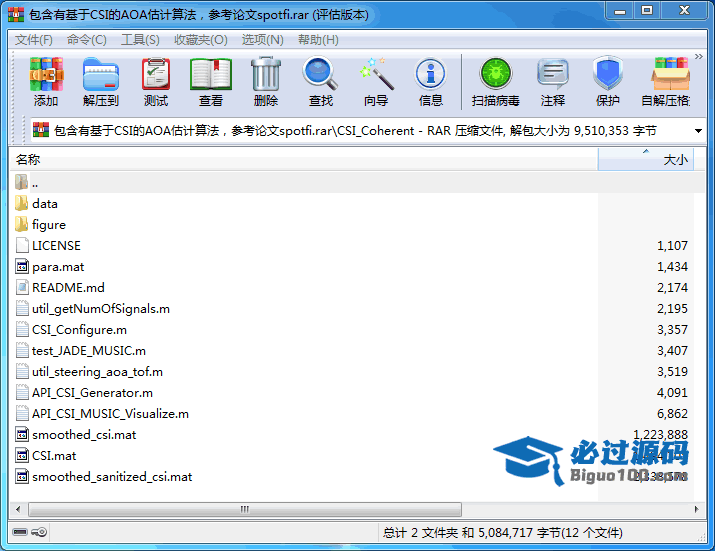Open the 帮助(H) menu

318,40
